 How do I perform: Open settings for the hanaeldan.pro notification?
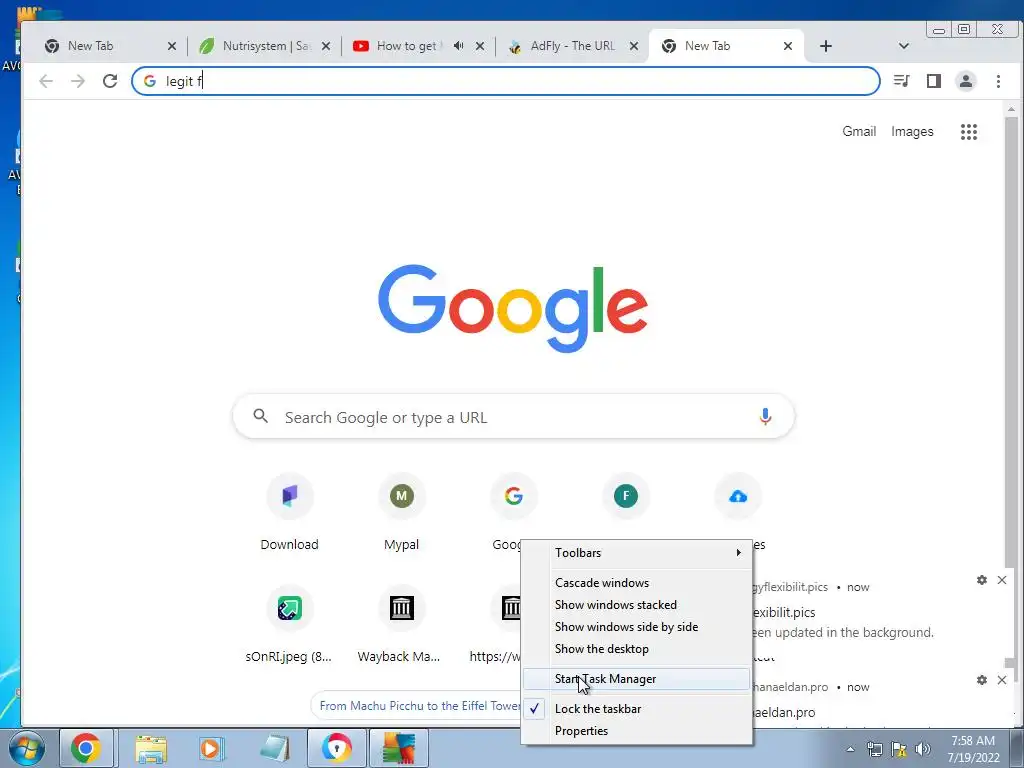click(x=982, y=680)
